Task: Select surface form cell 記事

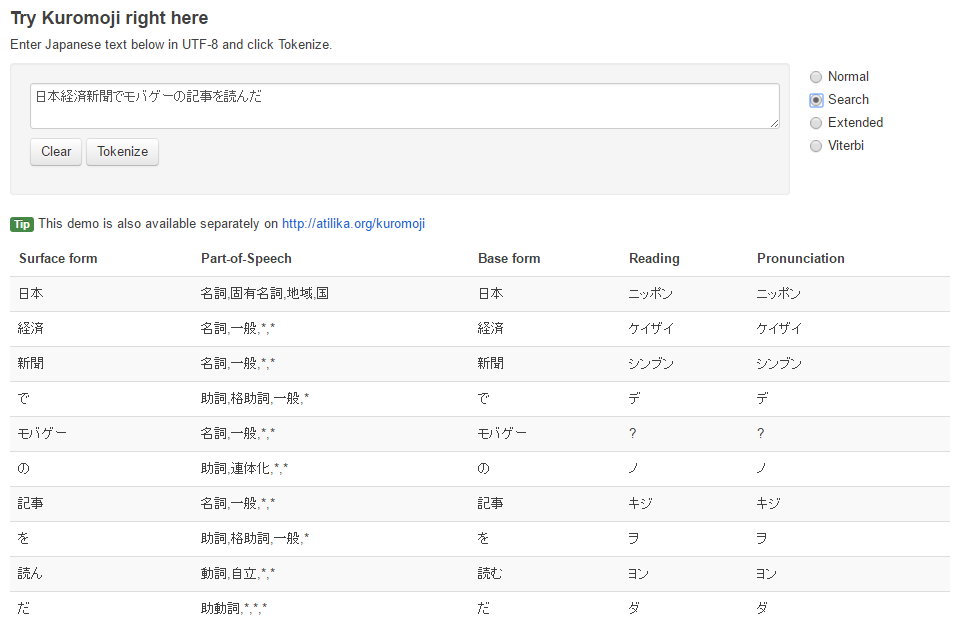Action: point(31,504)
